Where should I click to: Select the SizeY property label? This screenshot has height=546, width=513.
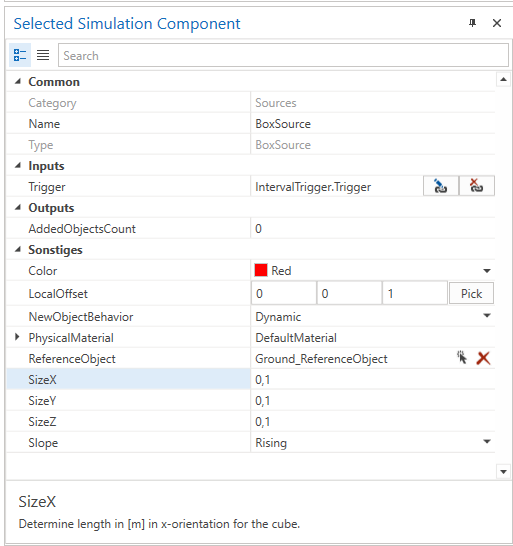tap(42, 400)
